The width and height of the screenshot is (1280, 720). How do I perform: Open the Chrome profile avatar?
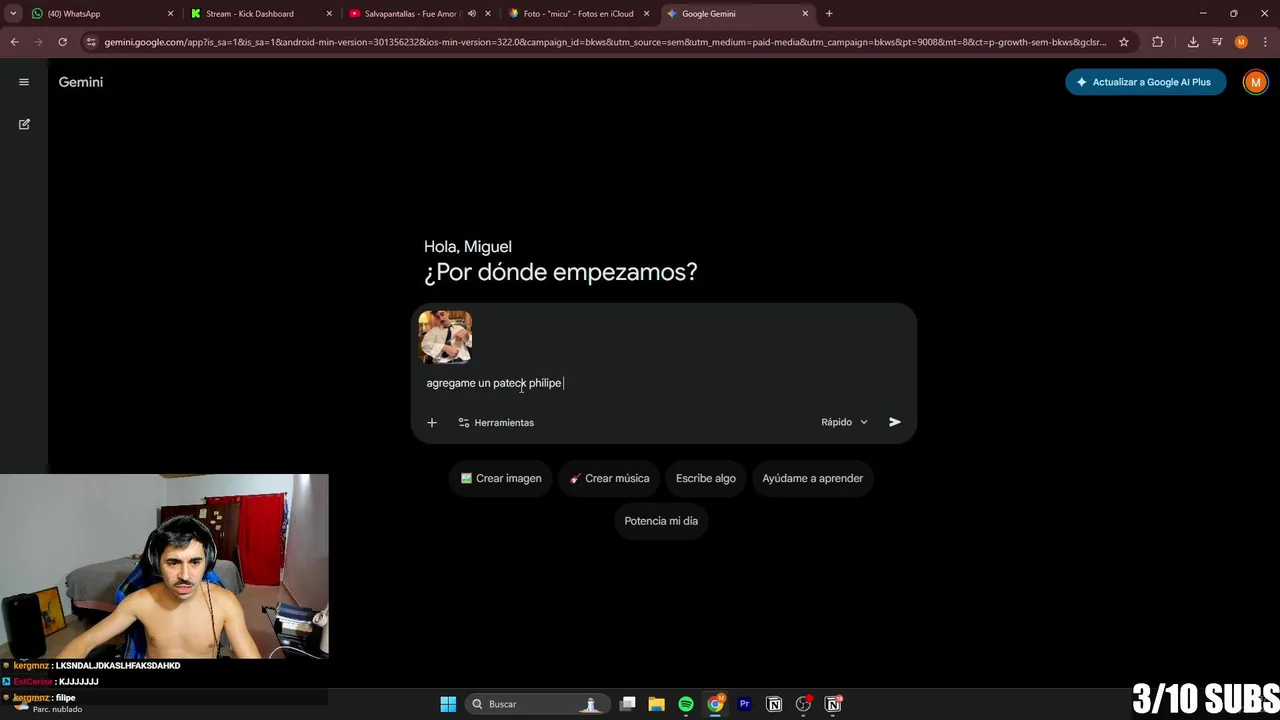[x=1241, y=42]
